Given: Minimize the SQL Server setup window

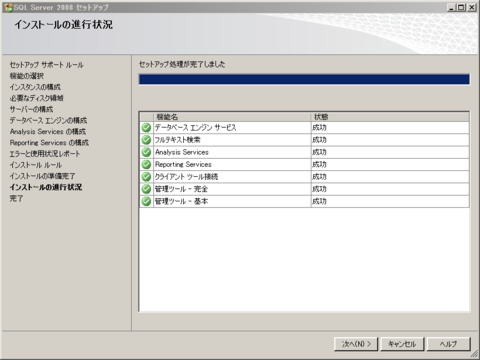Looking at the screenshot, I should [x=452, y=7].
